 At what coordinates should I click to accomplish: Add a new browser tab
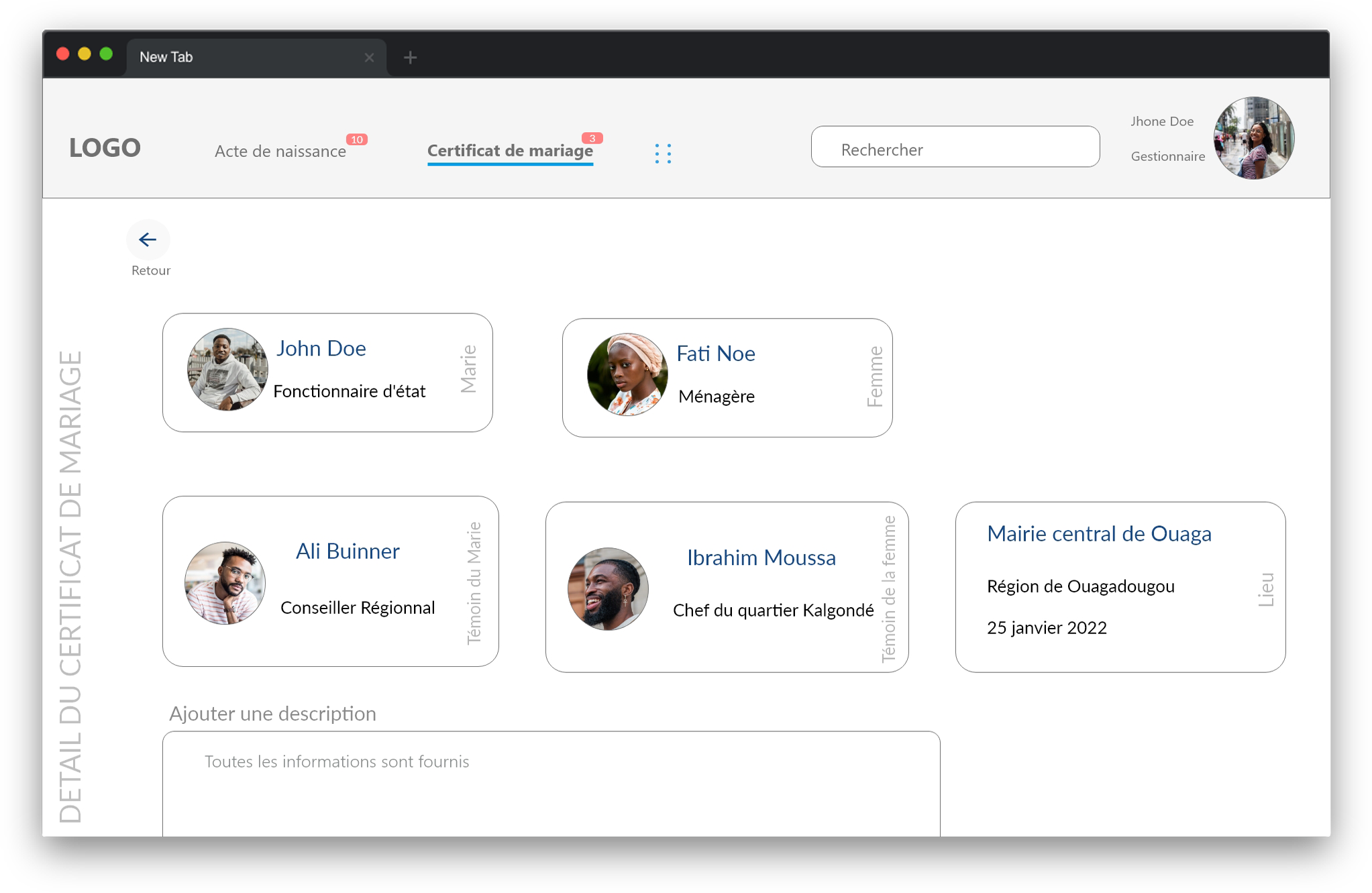(x=410, y=58)
